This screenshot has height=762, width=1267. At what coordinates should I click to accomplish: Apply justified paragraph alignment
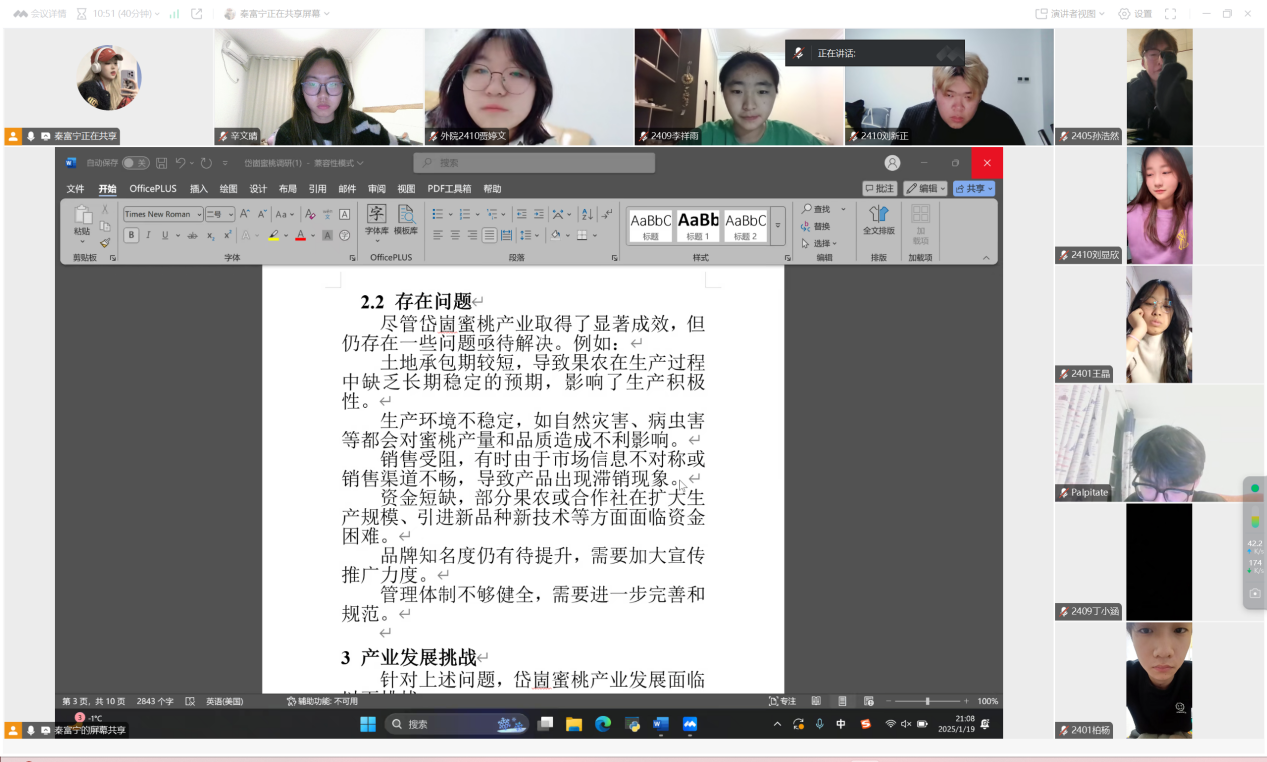(489, 236)
